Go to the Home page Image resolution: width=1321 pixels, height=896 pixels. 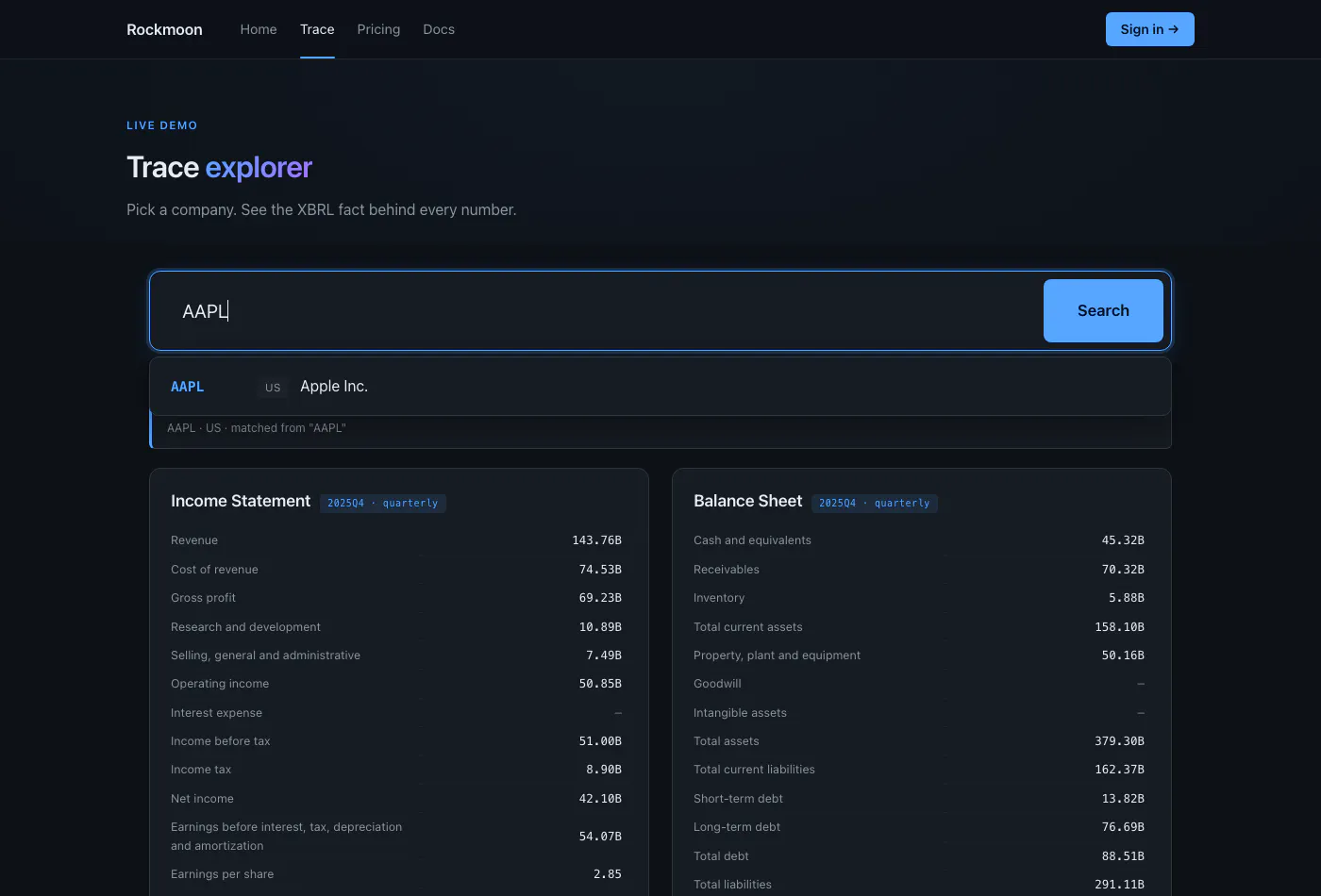point(259,29)
